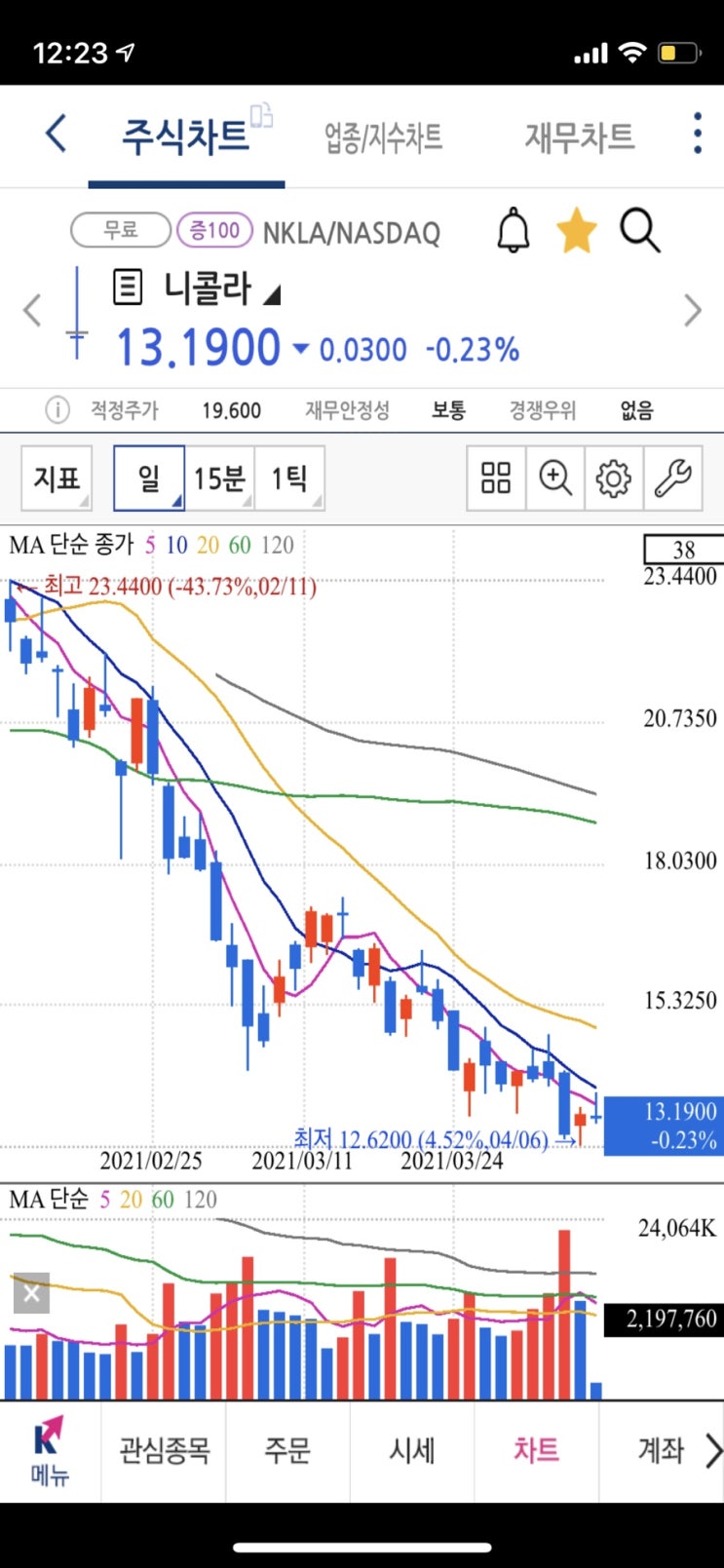Open the wrench tools icon

pyautogui.click(x=672, y=478)
